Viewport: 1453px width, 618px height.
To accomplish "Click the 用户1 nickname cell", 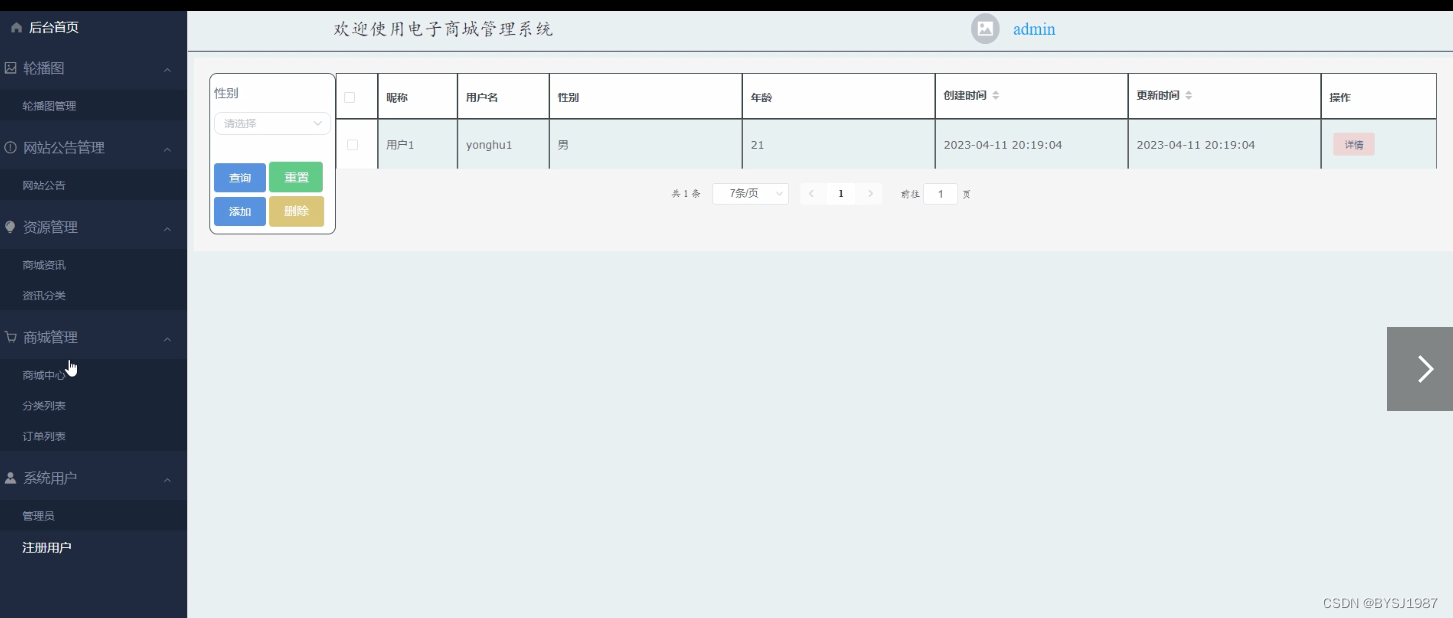I will click(x=400, y=145).
